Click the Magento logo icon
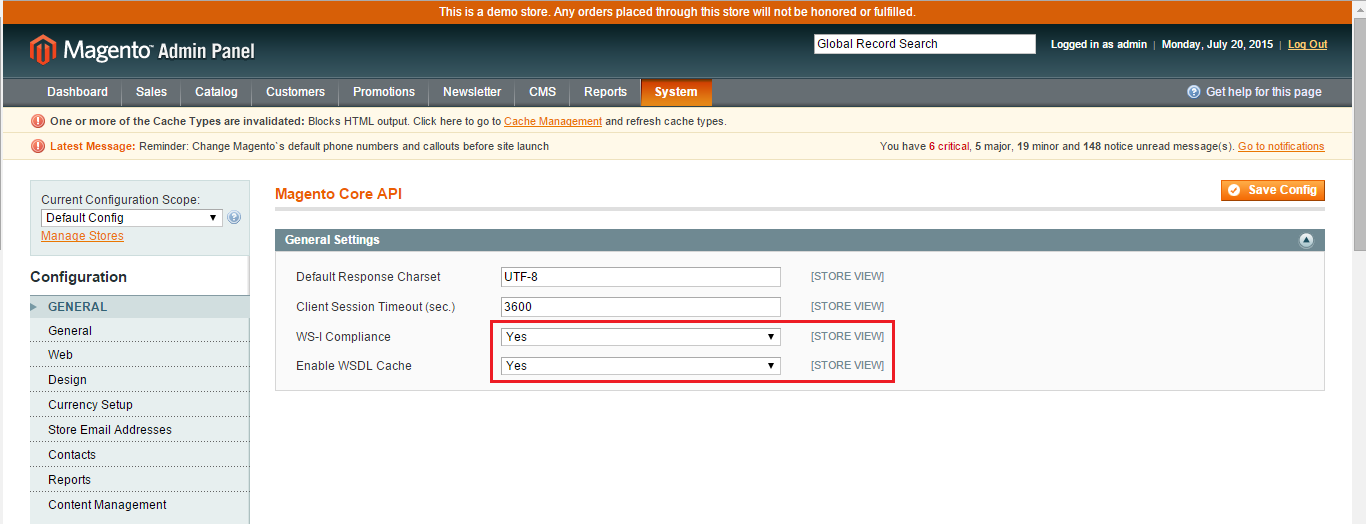This screenshot has height=524, width=1366. coord(43,50)
